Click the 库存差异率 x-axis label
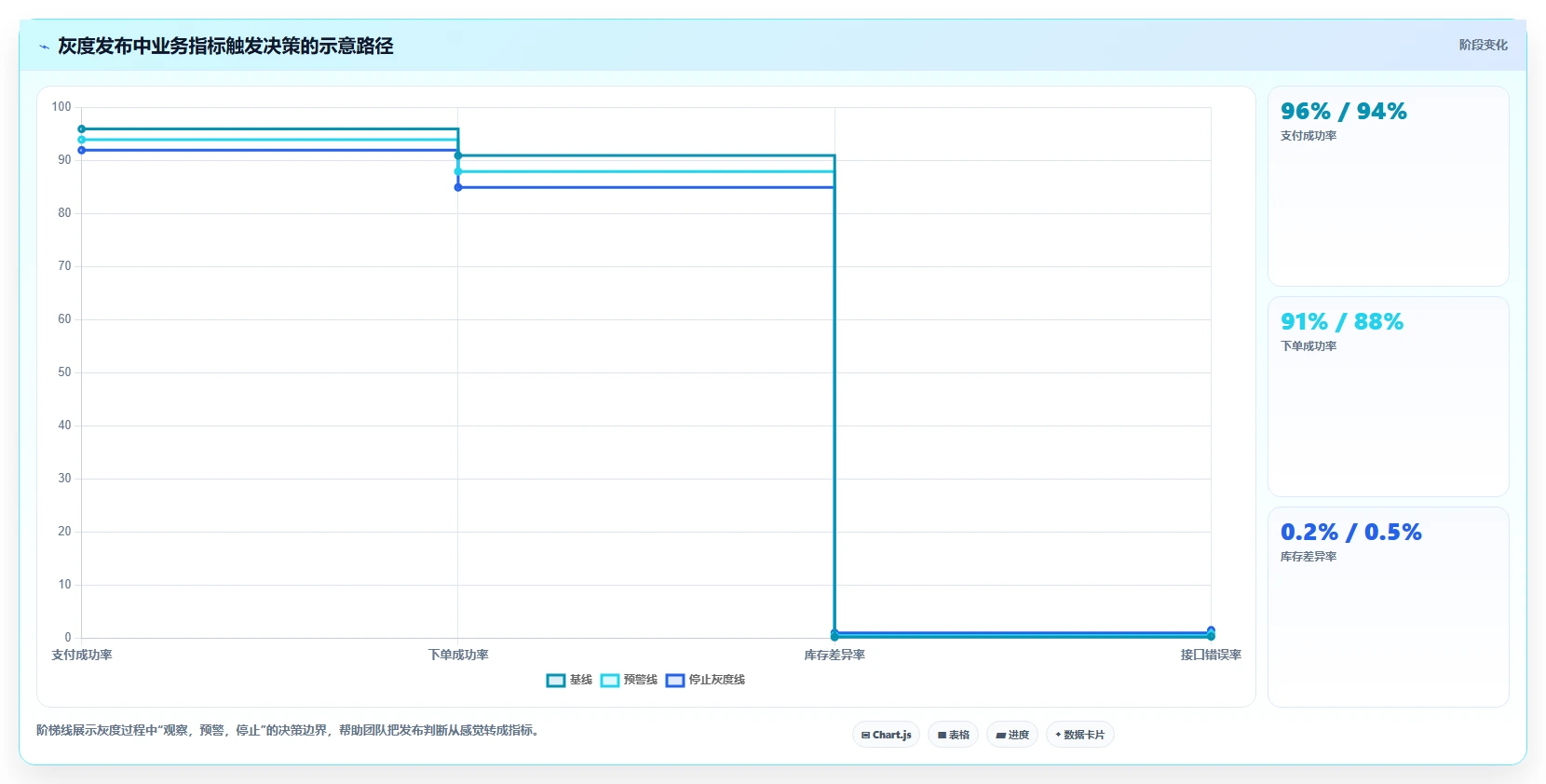Image resolution: width=1546 pixels, height=784 pixels. (834, 656)
